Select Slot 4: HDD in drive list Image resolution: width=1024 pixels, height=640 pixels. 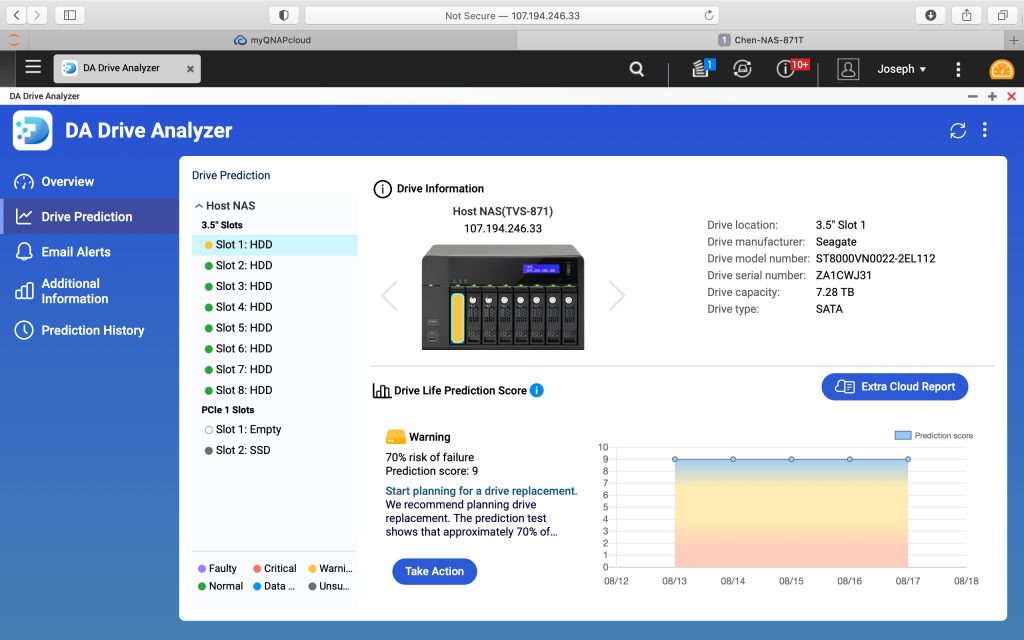(275, 307)
